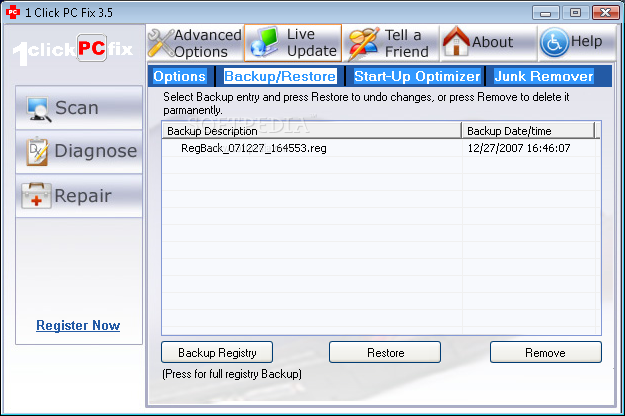The height and width of the screenshot is (416, 625).
Task: Click the Help accessibility icon
Action: point(554,42)
